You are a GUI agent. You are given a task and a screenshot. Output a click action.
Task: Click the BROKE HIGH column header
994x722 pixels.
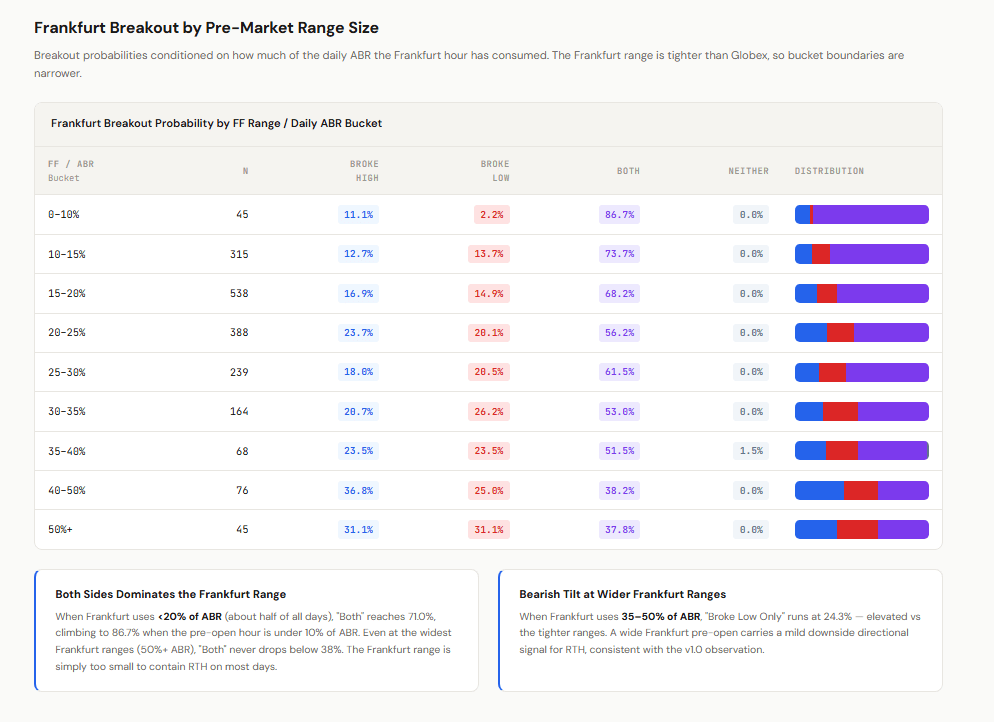[364, 171]
